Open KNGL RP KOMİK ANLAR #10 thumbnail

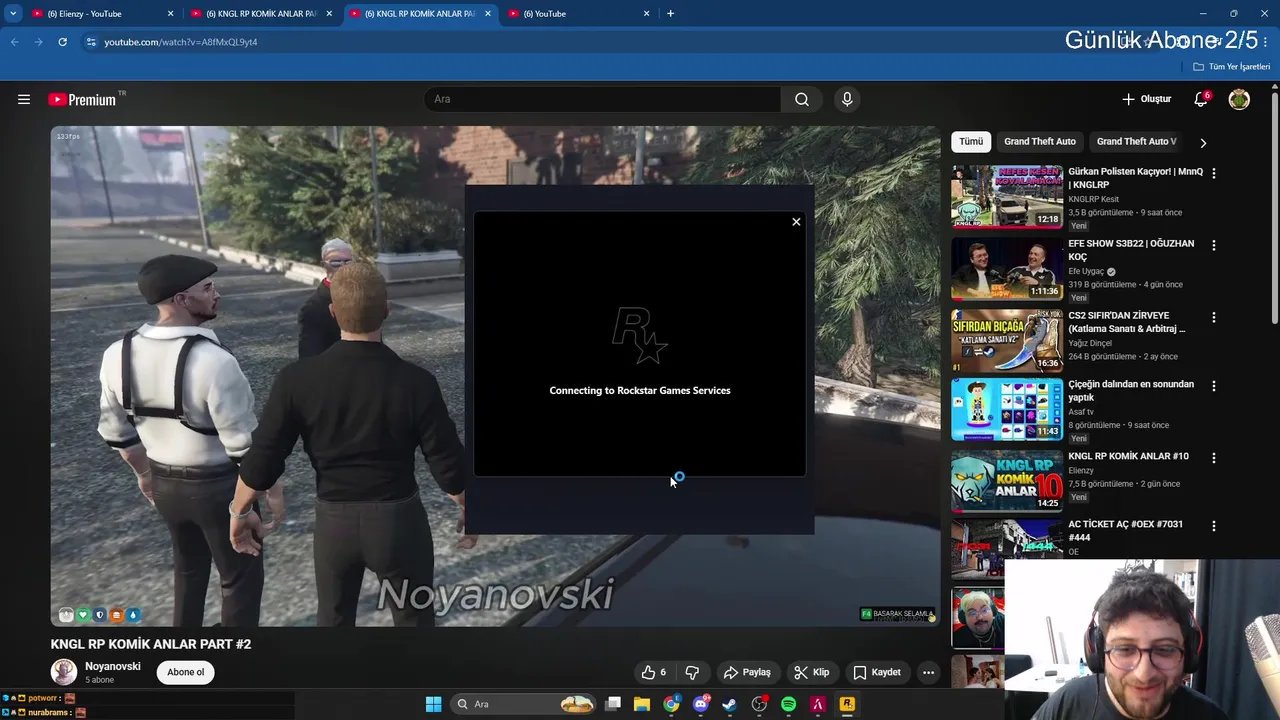click(1007, 481)
